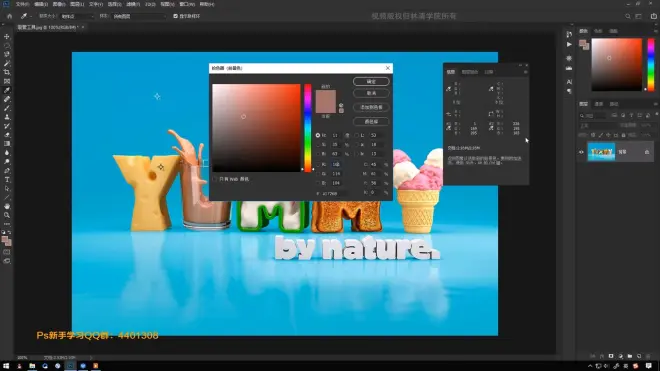Open the Edit menu
Image resolution: width=660 pixels, height=371 pixels.
click(x=40, y=4)
